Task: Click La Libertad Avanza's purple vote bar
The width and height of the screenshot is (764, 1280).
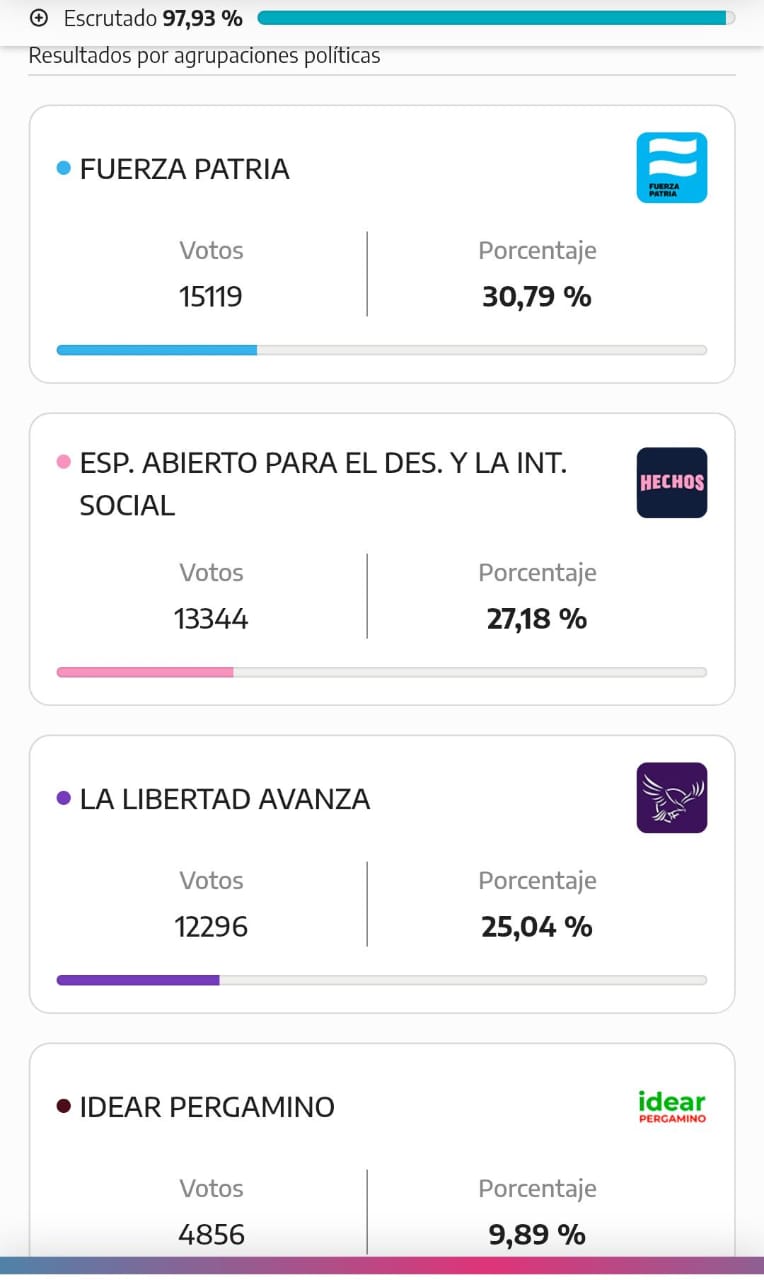Action: pyautogui.click(x=138, y=980)
